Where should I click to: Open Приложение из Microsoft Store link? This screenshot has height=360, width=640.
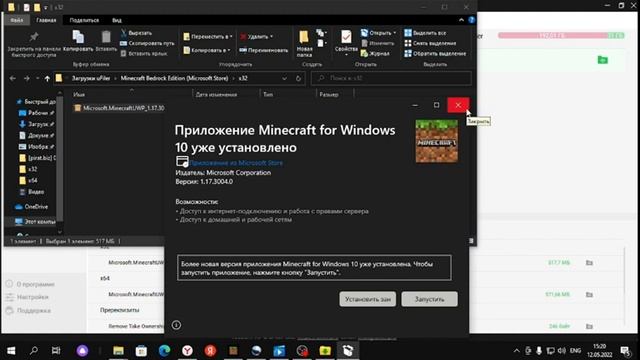coord(236,162)
